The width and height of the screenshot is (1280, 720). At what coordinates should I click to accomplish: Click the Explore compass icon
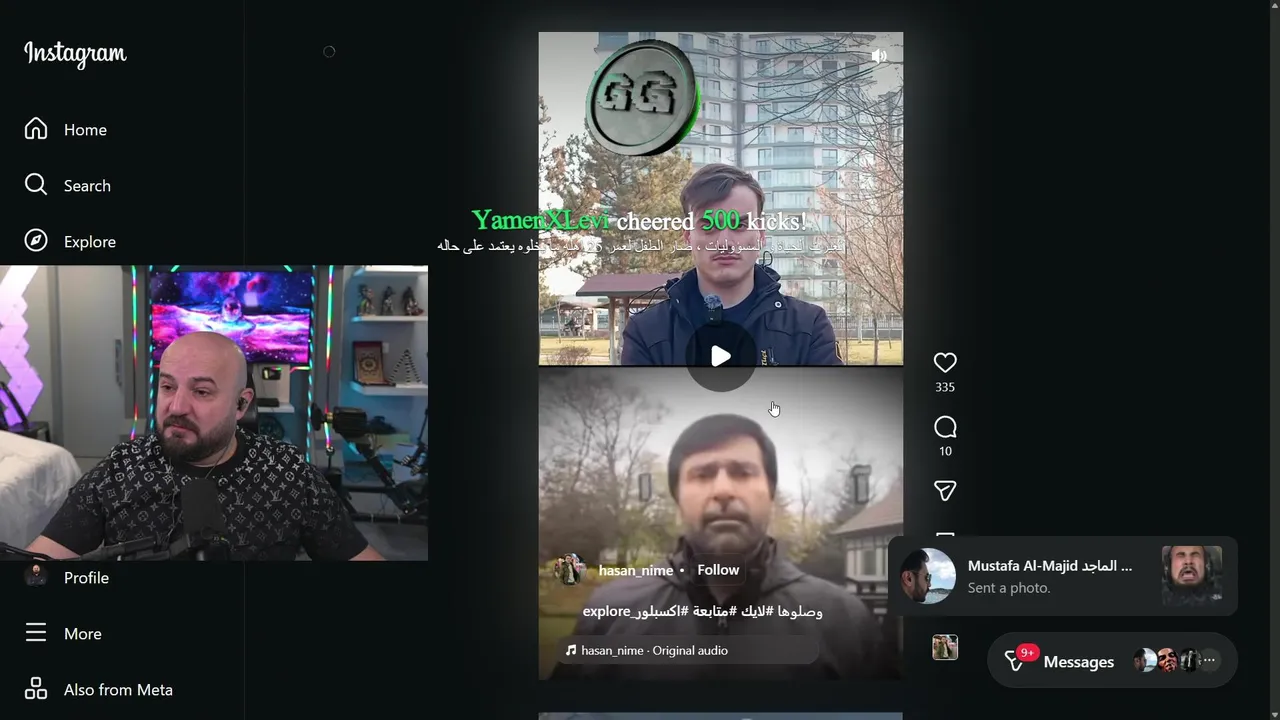click(x=36, y=241)
